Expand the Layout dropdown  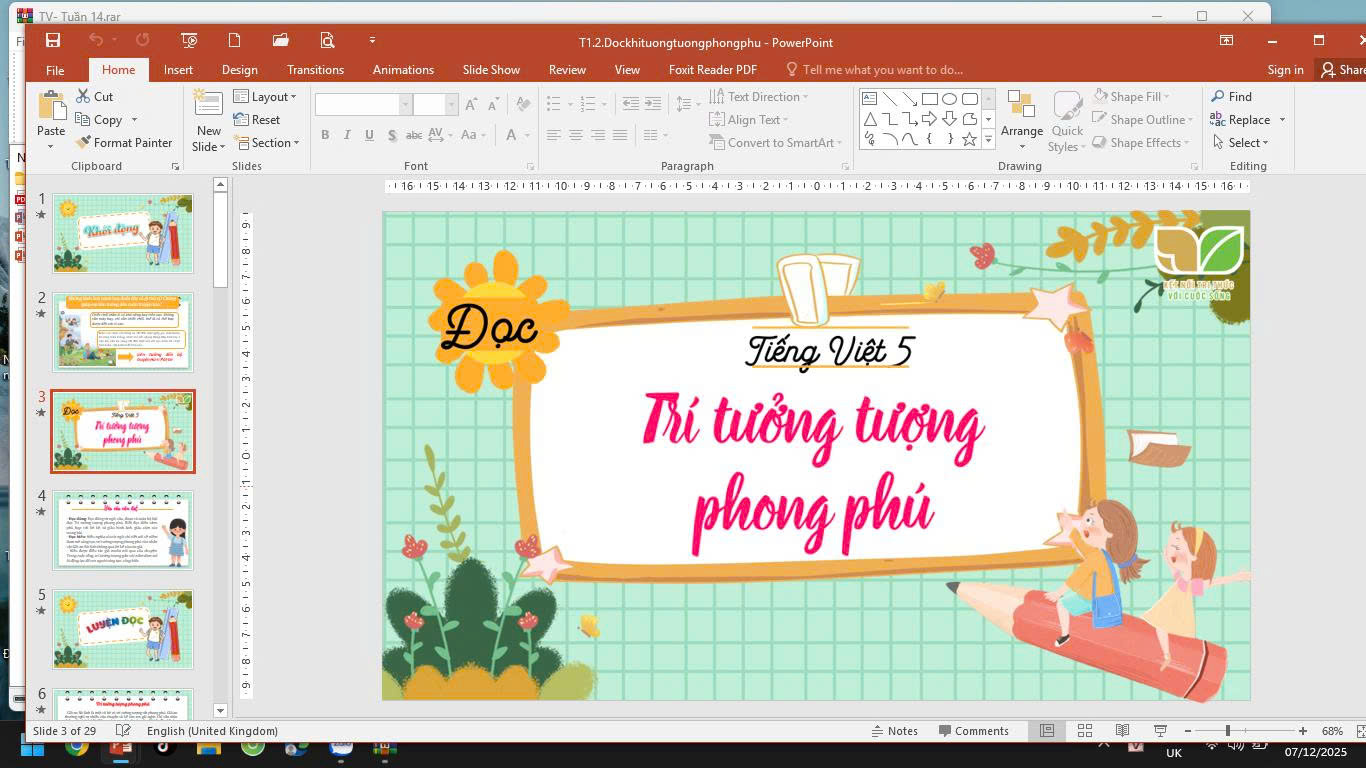pyautogui.click(x=265, y=97)
